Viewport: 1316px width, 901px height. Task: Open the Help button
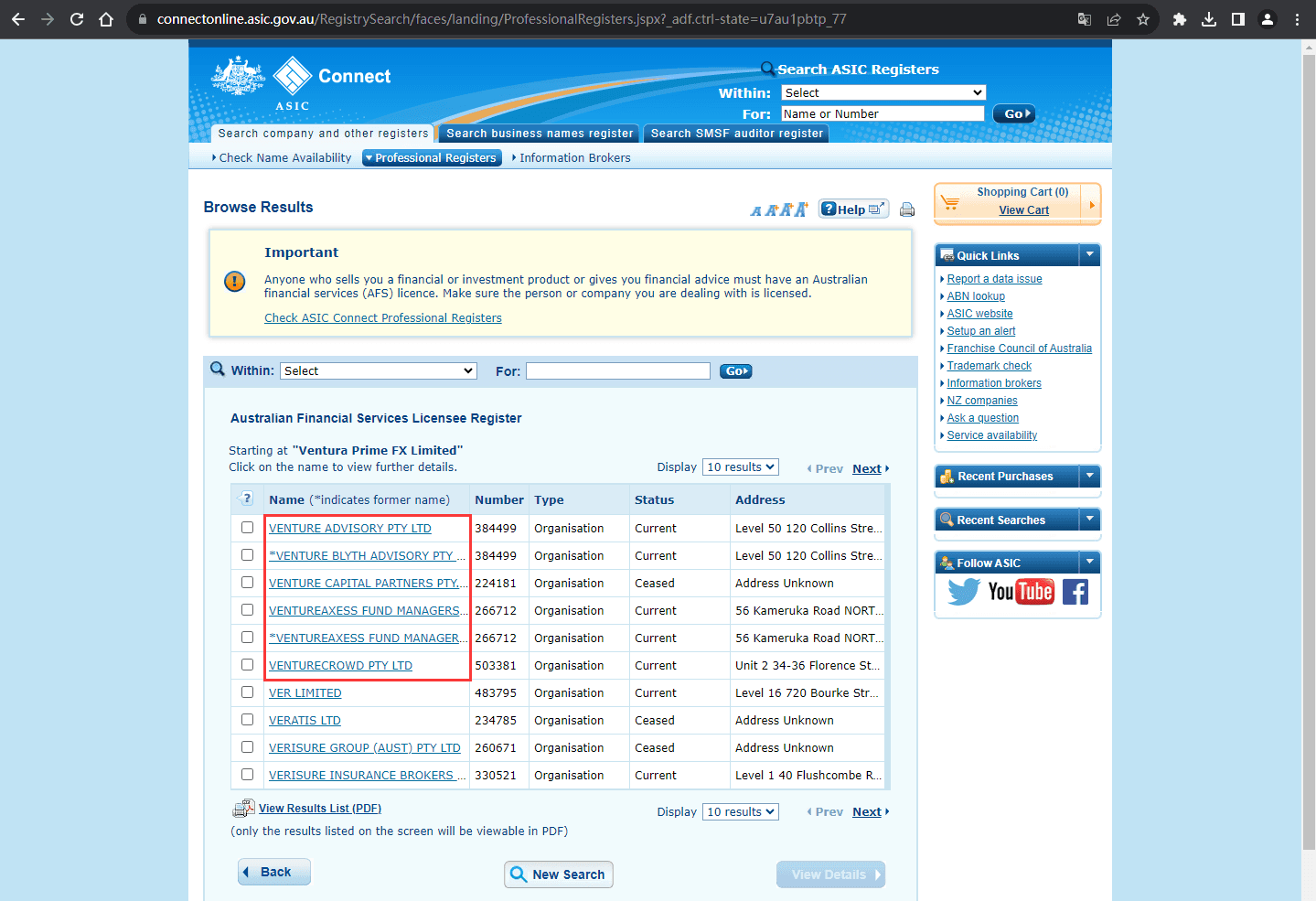853,209
